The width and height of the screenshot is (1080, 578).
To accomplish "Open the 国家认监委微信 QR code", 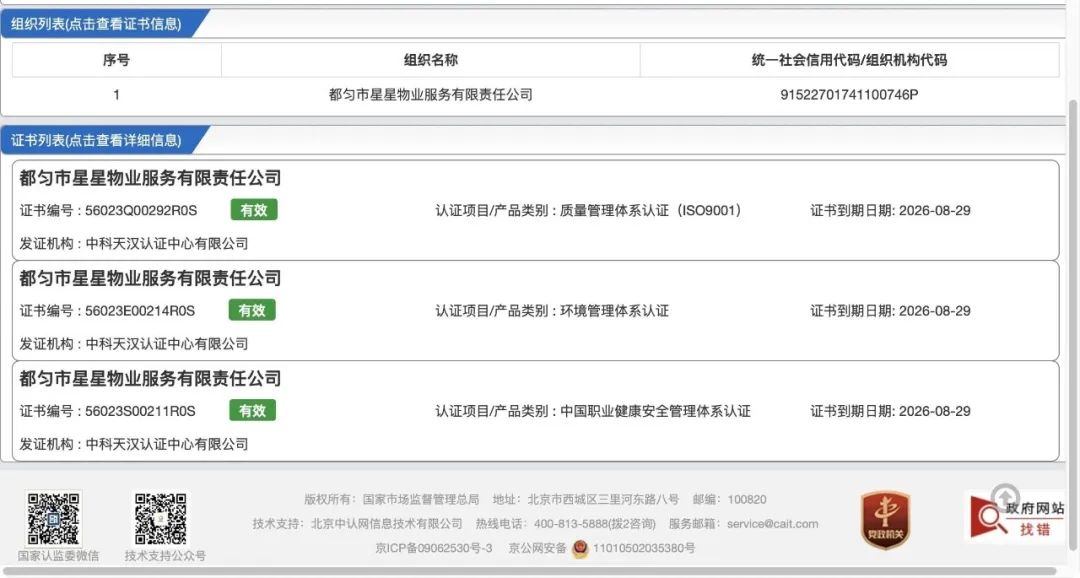I will point(54,518).
